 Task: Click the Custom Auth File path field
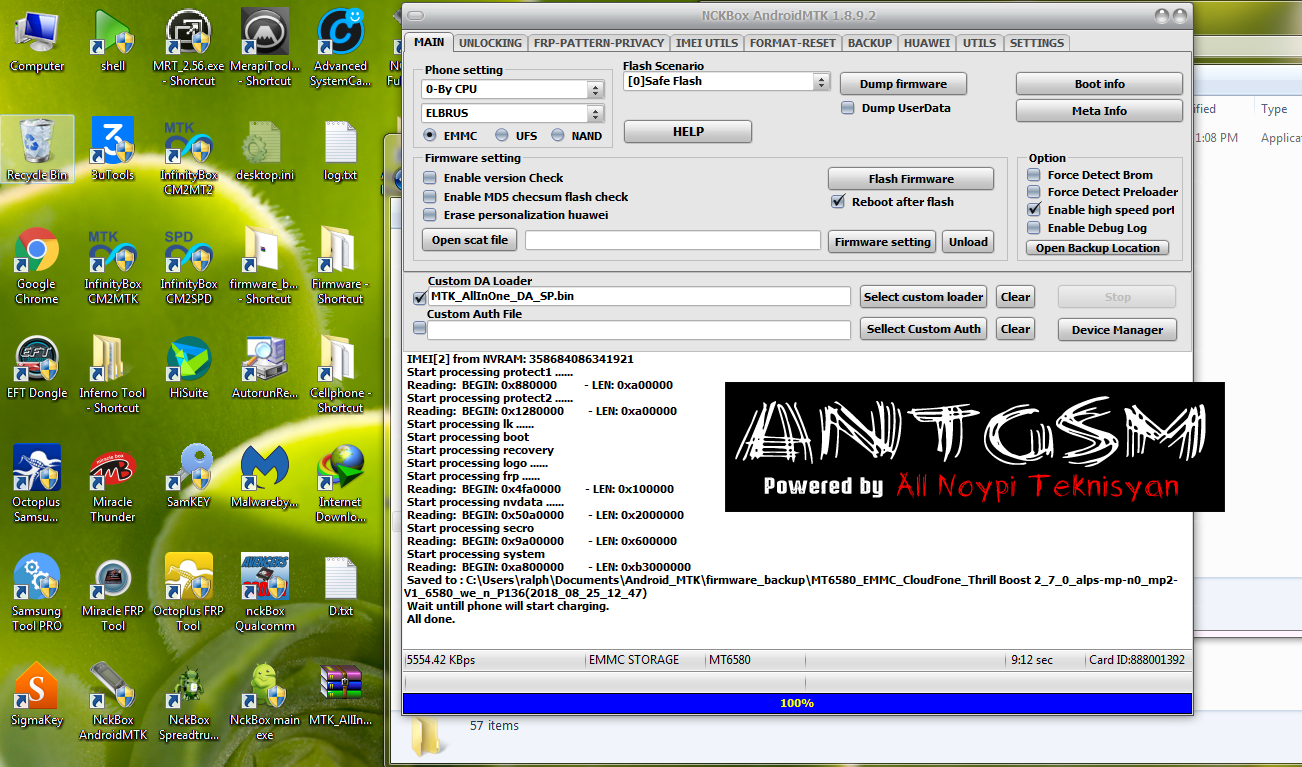coord(638,330)
